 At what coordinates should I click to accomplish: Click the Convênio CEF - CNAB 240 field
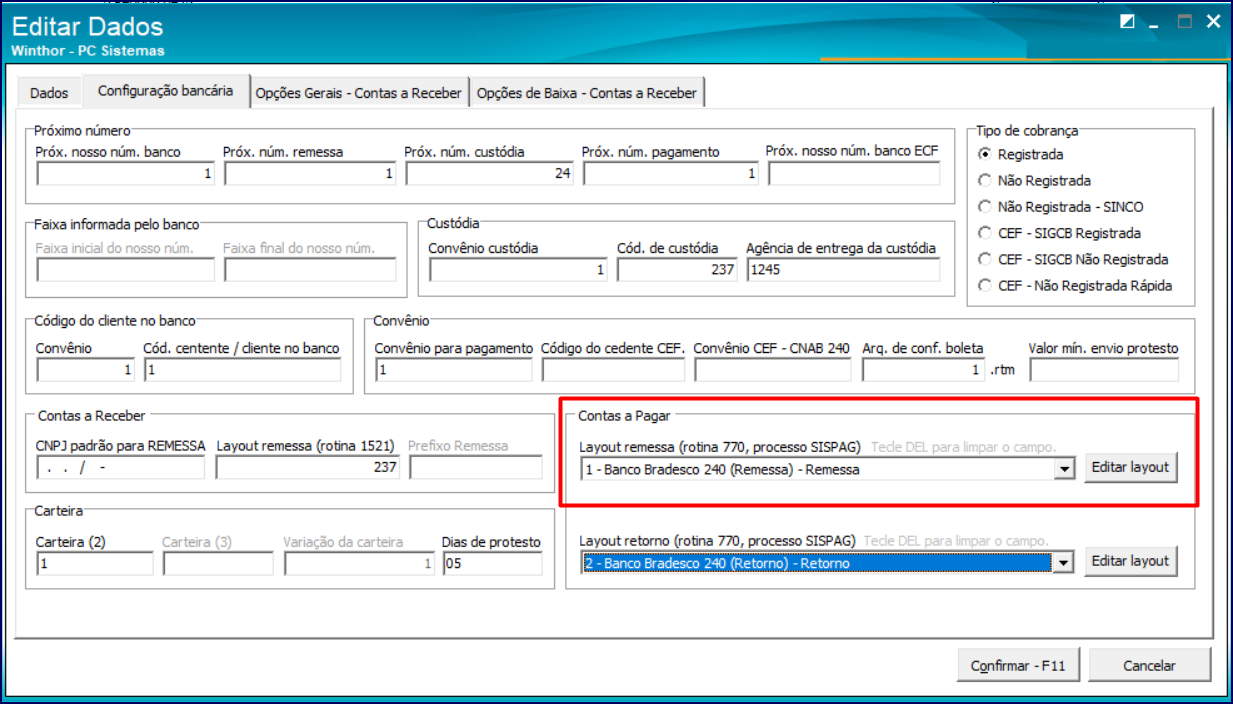[773, 370]
